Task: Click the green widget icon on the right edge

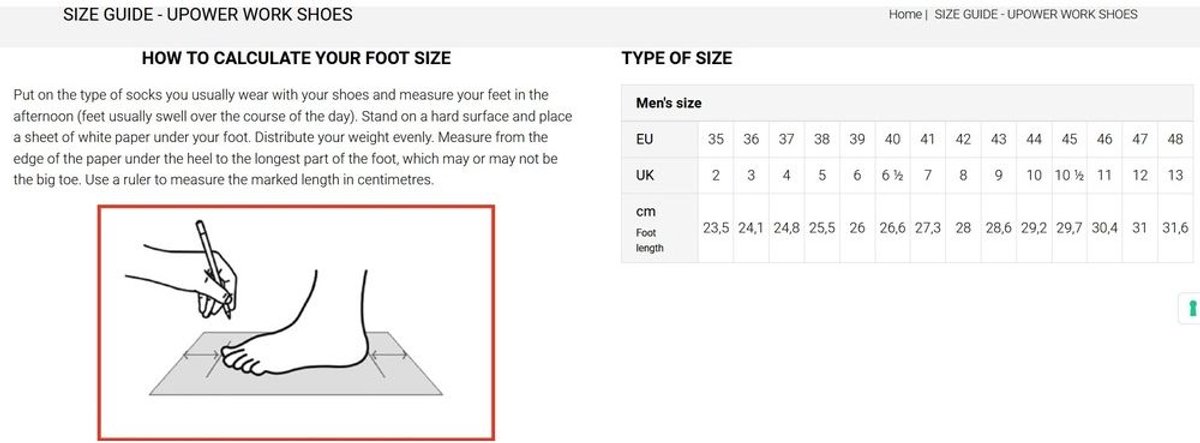Action: point(1190,309)
